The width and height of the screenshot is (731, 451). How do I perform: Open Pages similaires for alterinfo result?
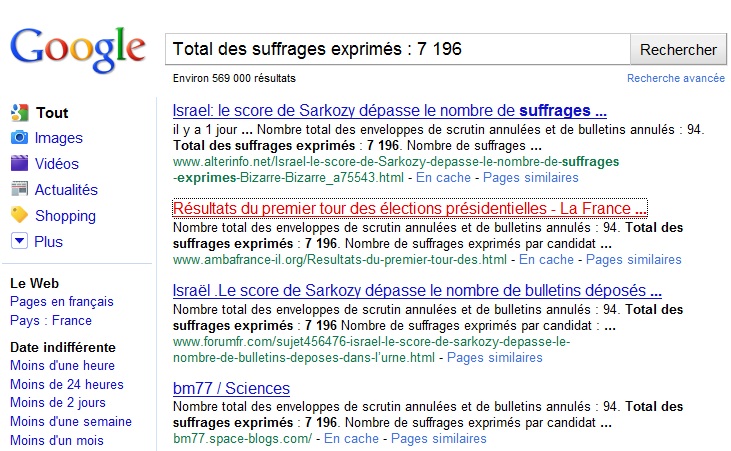[531, 178]
